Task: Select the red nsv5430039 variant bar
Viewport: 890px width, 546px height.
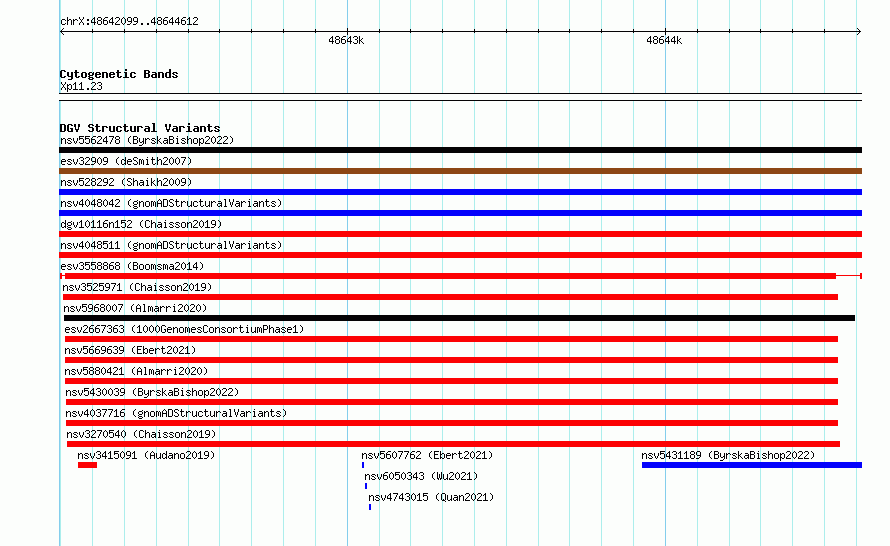Action: [452, 402]
